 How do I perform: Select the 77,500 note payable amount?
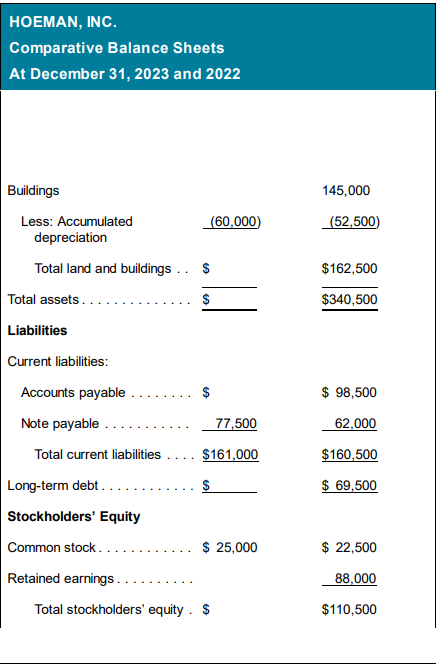click(x=236, y=423)
